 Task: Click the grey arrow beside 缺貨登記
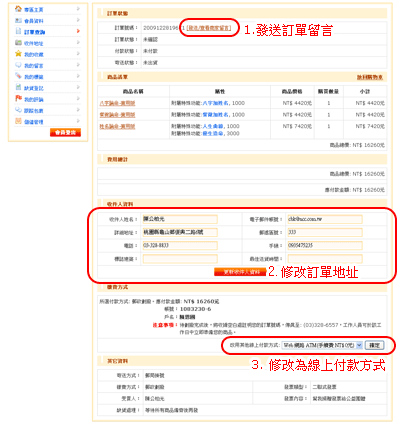point(78,87)
